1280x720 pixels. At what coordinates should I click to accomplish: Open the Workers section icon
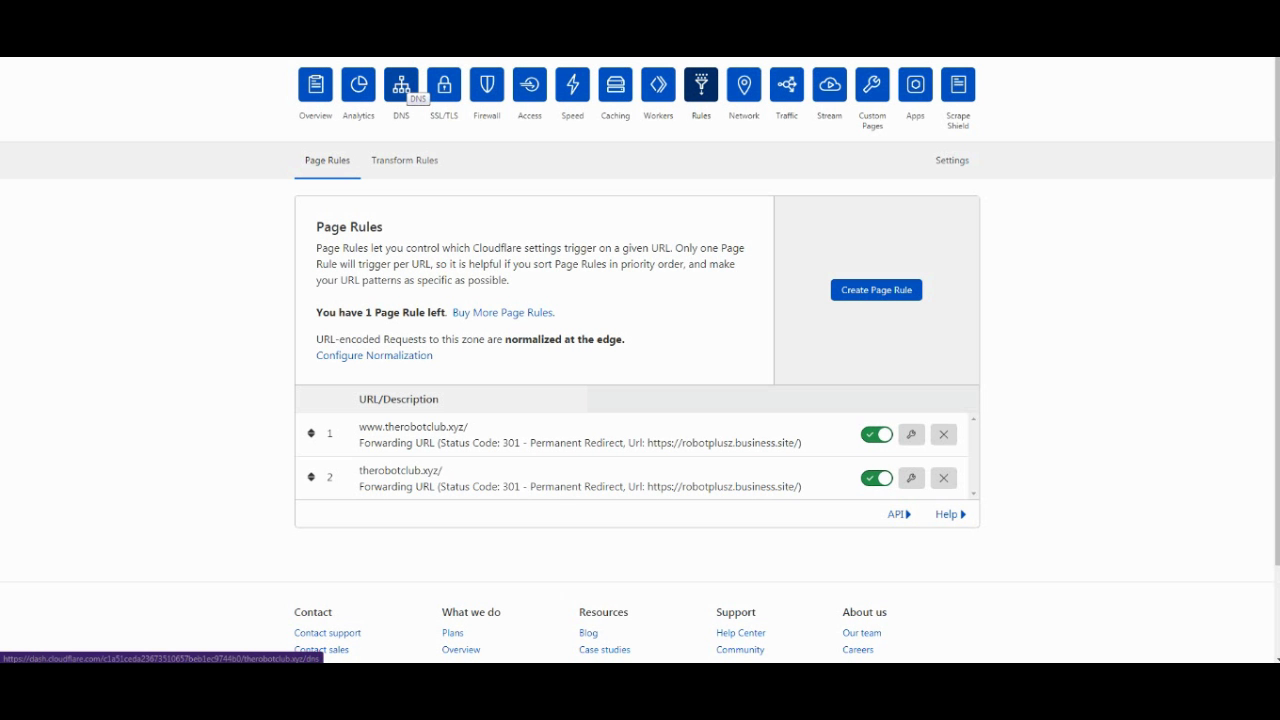click(658, 85)
